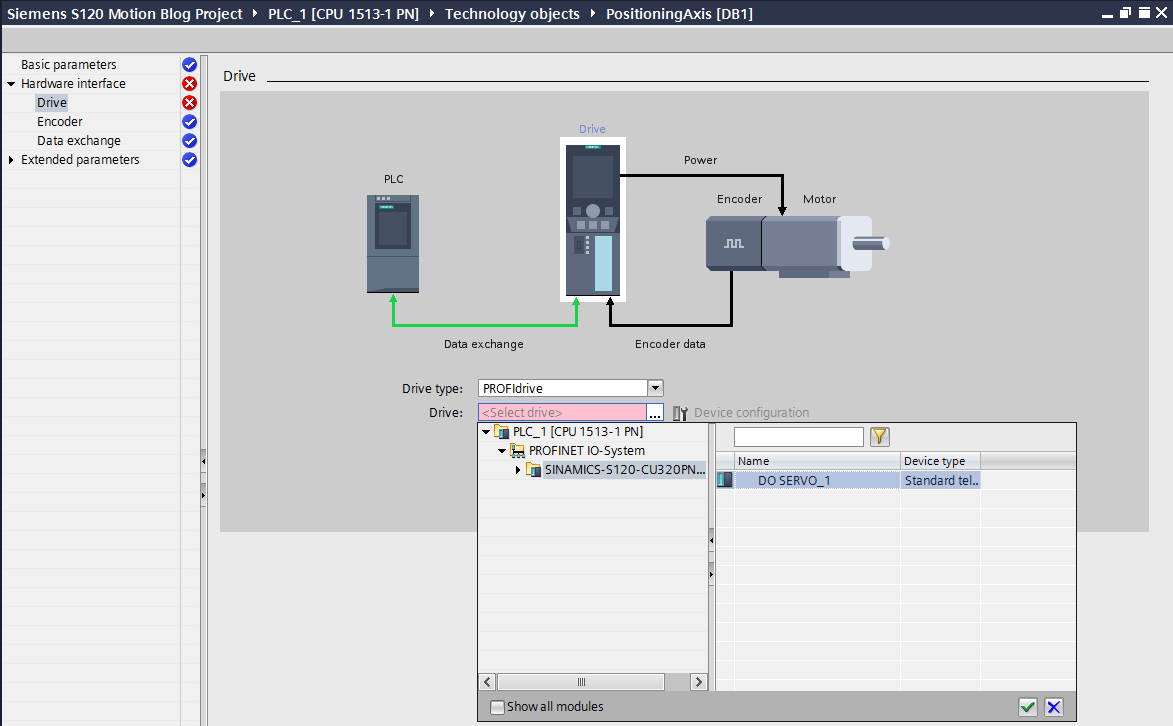Click the blue checkmark status icon beside Data exchange
This screenshot has width=1173, height=726.
[189, 141]
